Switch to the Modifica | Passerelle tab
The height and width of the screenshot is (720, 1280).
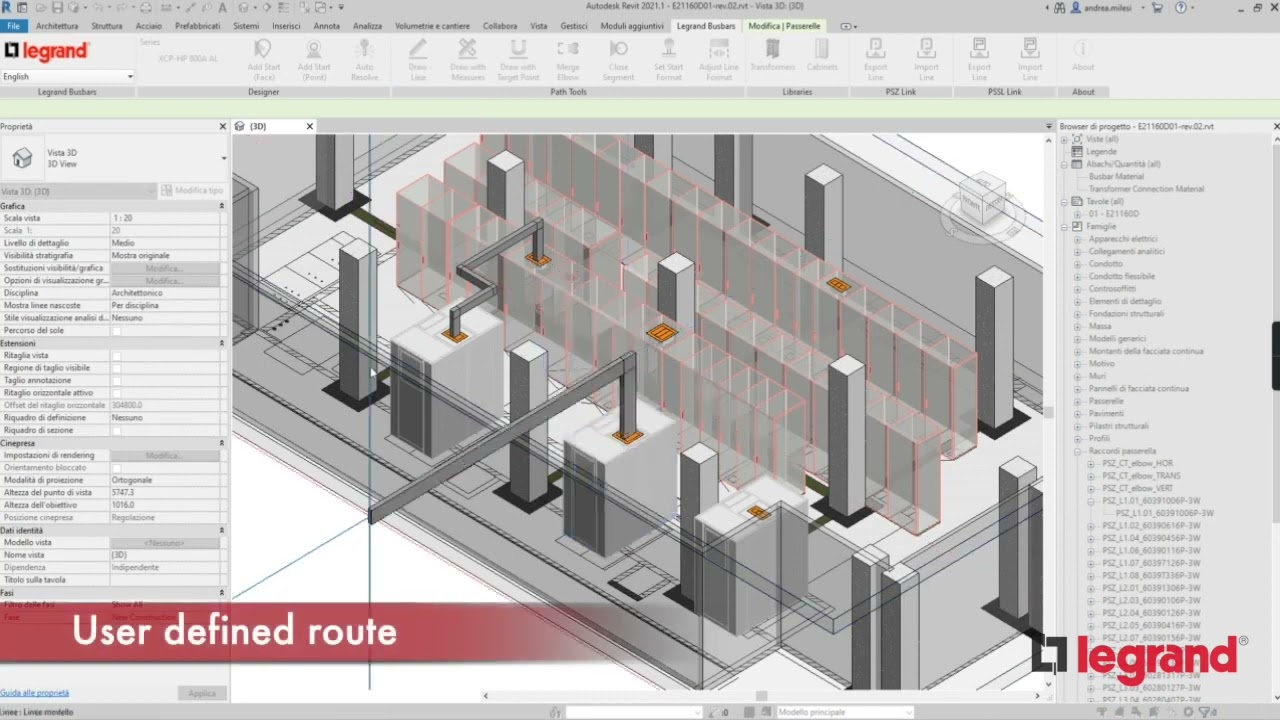(784, 26)
